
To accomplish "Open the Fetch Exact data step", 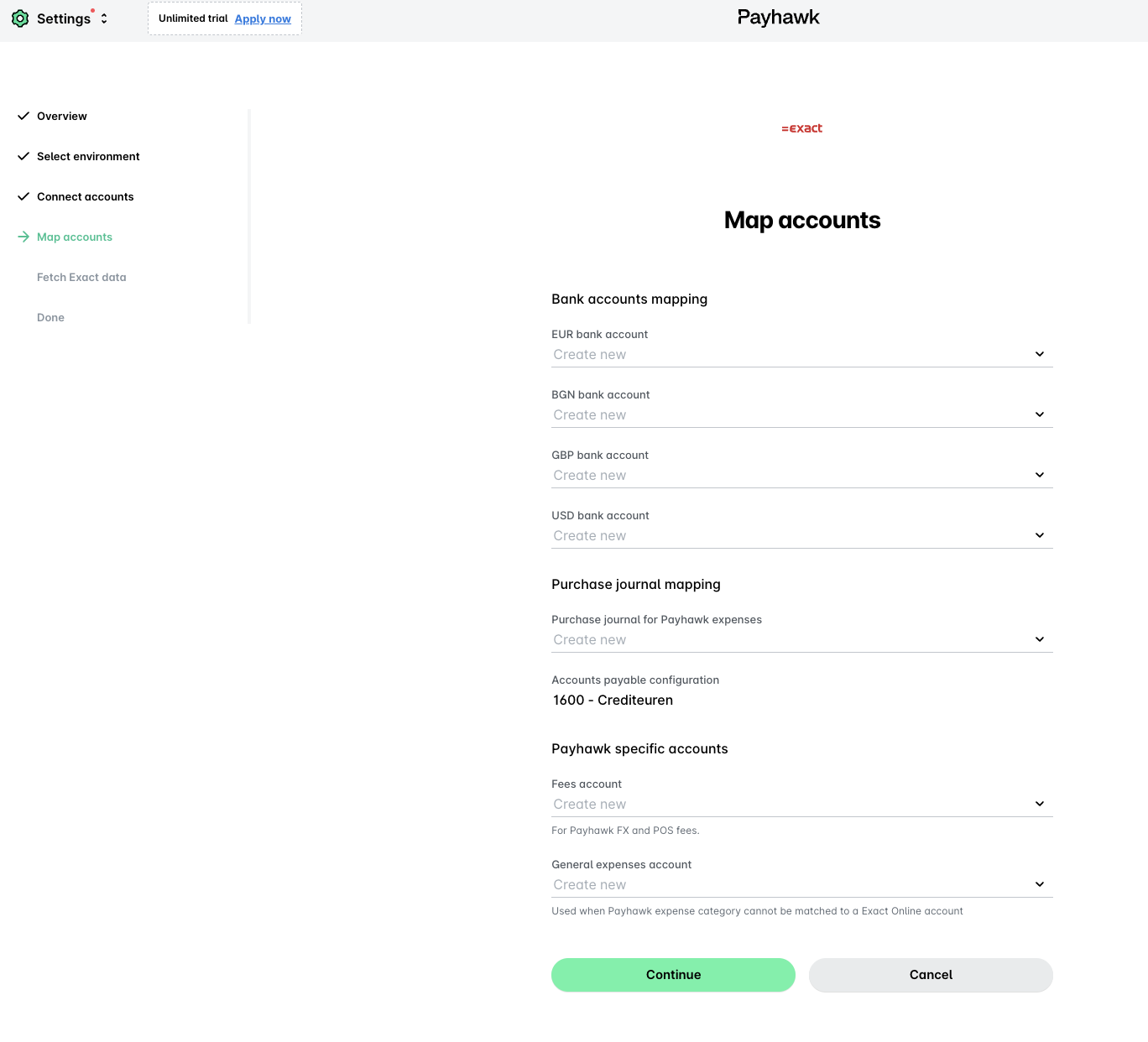I will click(x=81, y=277).
